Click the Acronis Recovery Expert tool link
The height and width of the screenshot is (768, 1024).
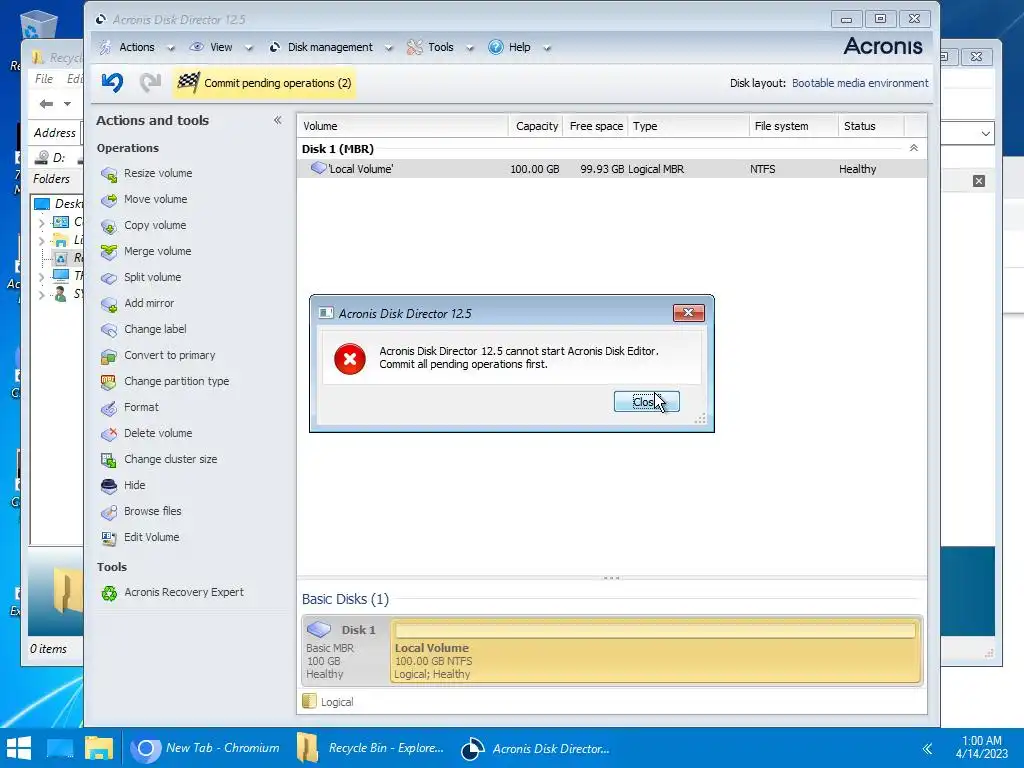tap(184, 592)
